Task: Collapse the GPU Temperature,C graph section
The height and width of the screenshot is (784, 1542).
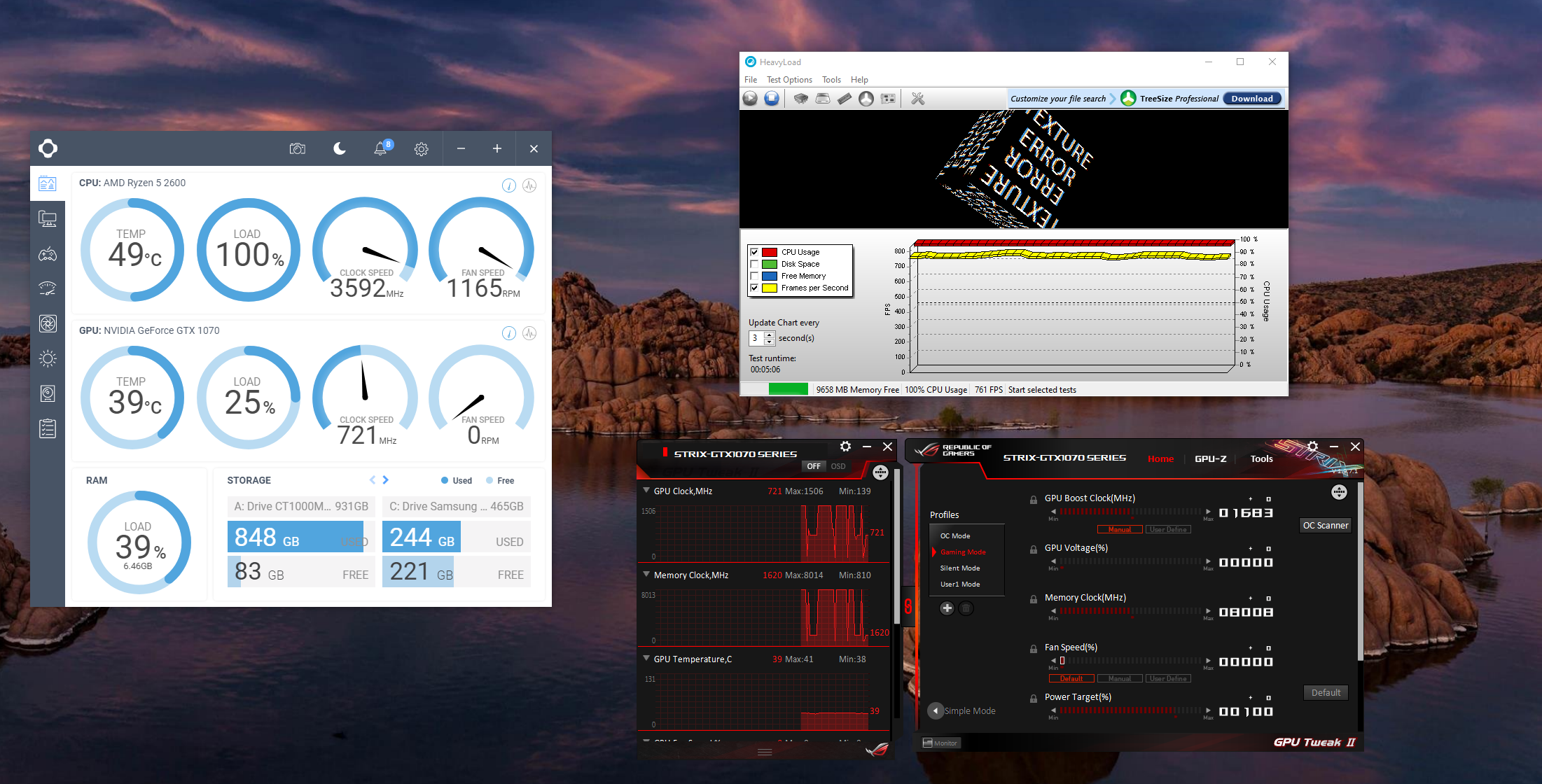Action: pos(646,659)
